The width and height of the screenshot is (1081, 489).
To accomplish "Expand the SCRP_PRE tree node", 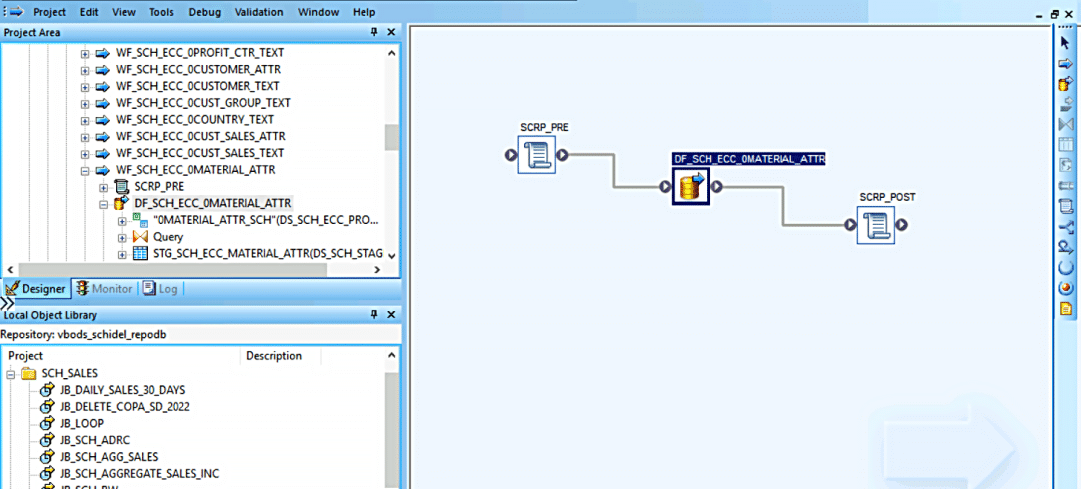I will tap(103, 187).
